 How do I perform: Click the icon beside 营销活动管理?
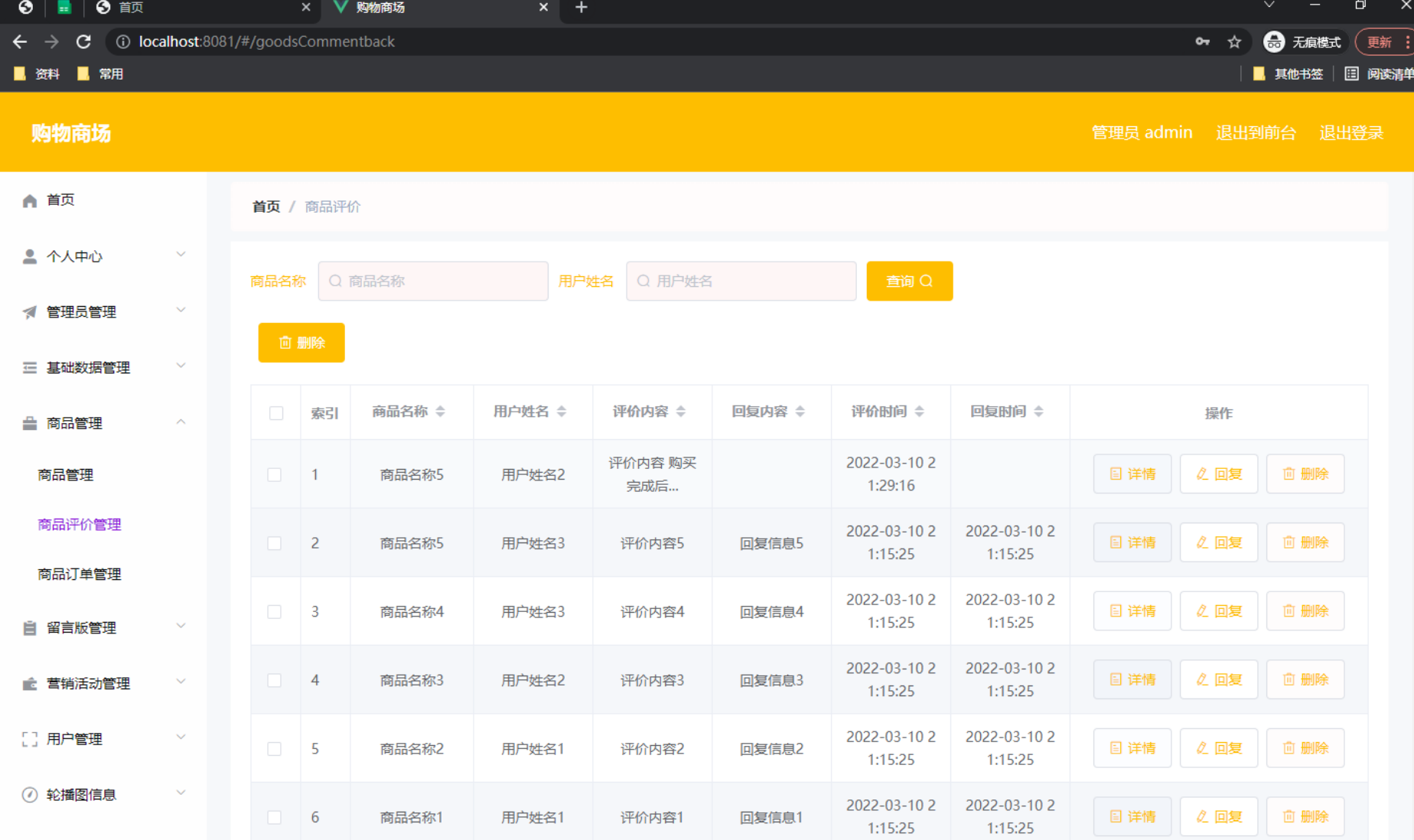(x=30, y=684)
